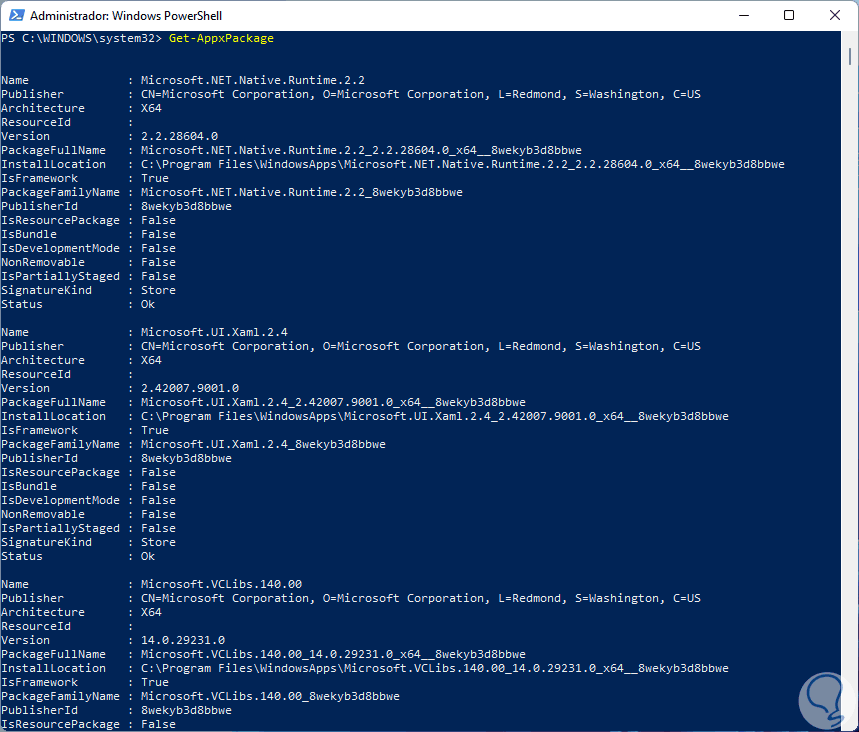
Task: Select the name Microsoft.NET.Native.Runtime.2.2
Action: point(253,80)
